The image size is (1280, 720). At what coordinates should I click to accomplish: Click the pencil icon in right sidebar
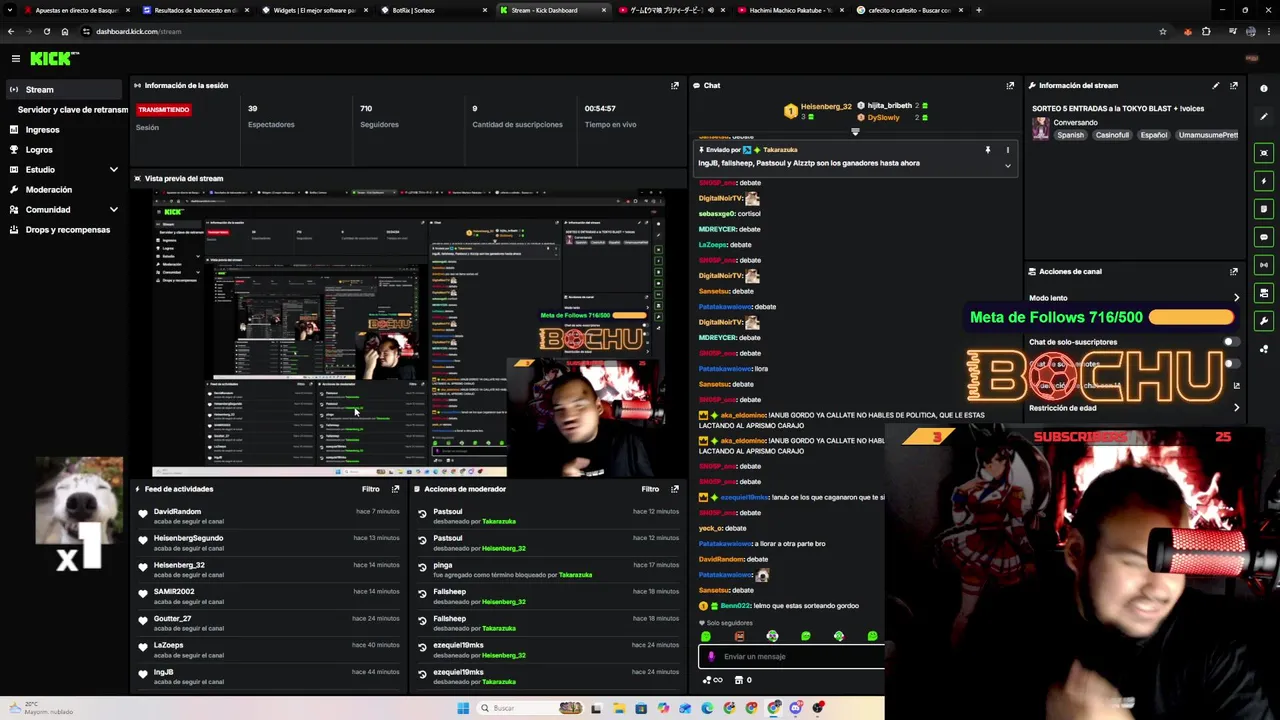click(1264, 117)
